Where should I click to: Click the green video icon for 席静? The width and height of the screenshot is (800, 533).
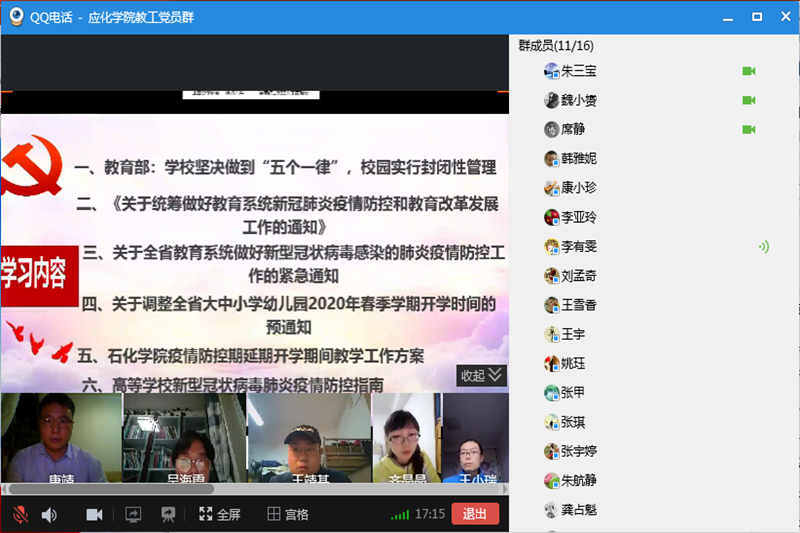pos(748,129)
